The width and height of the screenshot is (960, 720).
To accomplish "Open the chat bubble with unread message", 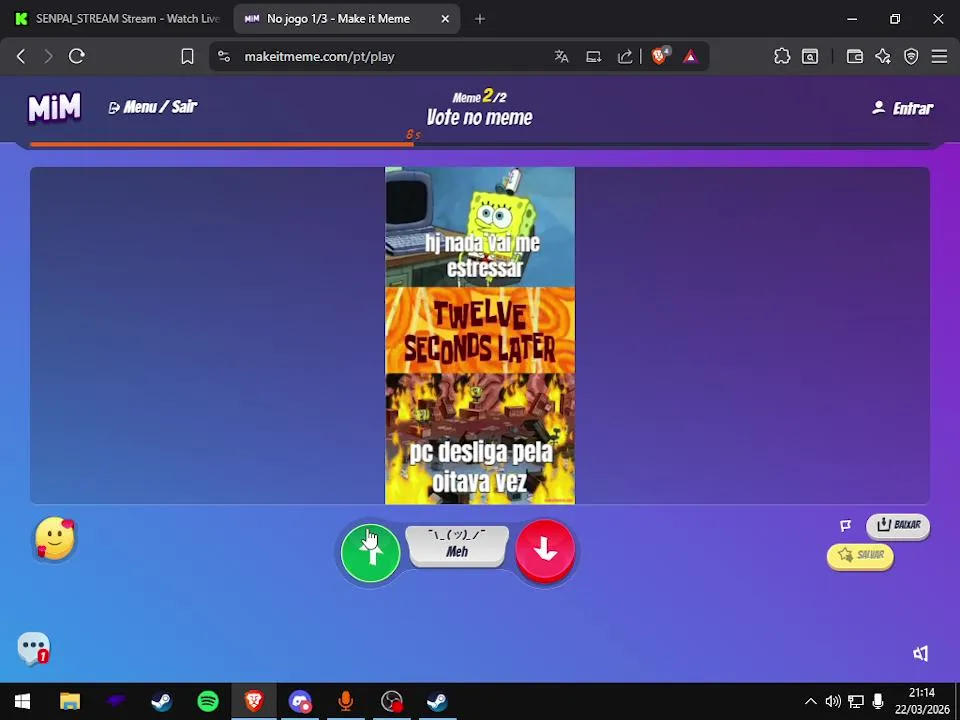I will click(x=33, y=648).
